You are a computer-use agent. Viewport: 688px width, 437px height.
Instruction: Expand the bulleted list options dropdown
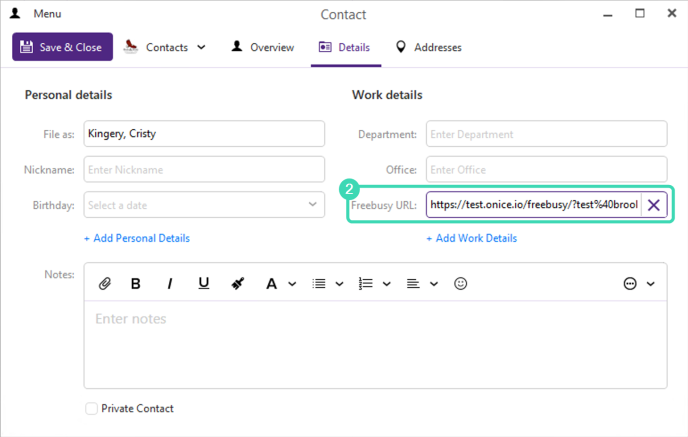click(x=339, y=284)
